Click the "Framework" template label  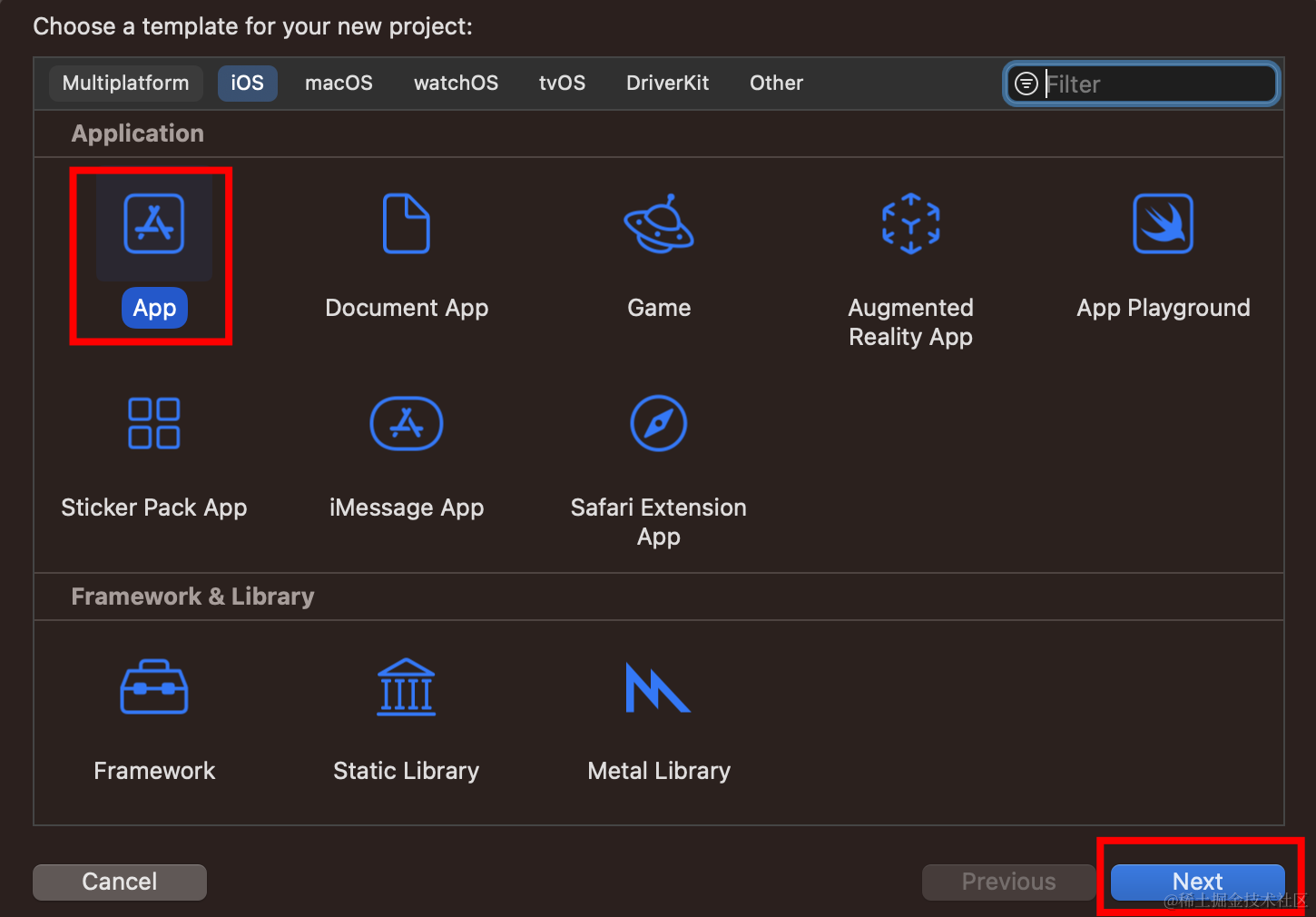coord(154,771)
